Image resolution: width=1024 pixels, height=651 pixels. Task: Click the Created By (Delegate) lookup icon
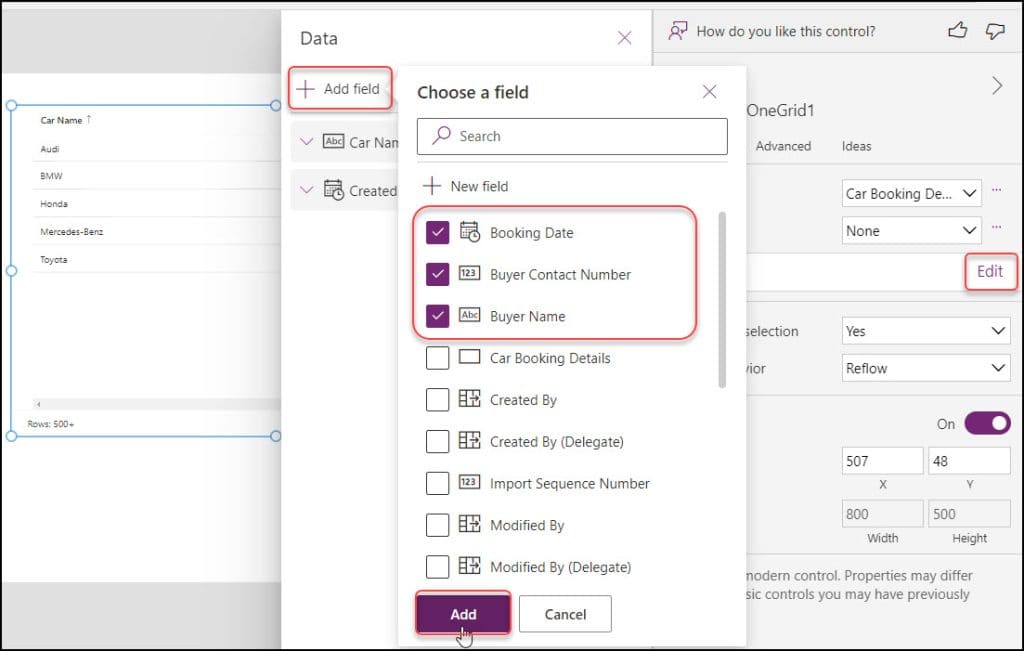pyautogui.click(x=470, y=440)
